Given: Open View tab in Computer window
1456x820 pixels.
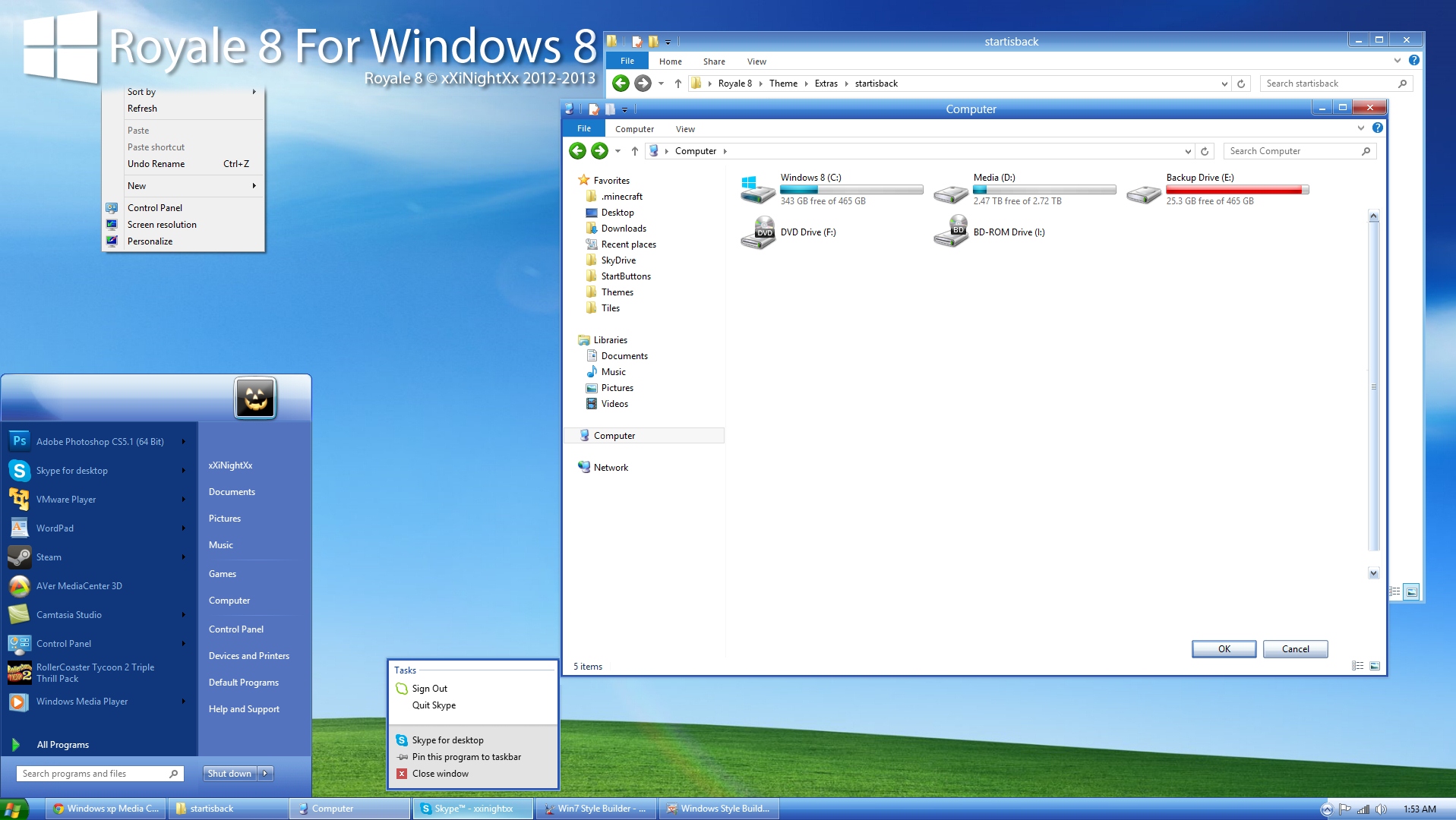Looking at the screenshot, I should (x=685, y=129).
